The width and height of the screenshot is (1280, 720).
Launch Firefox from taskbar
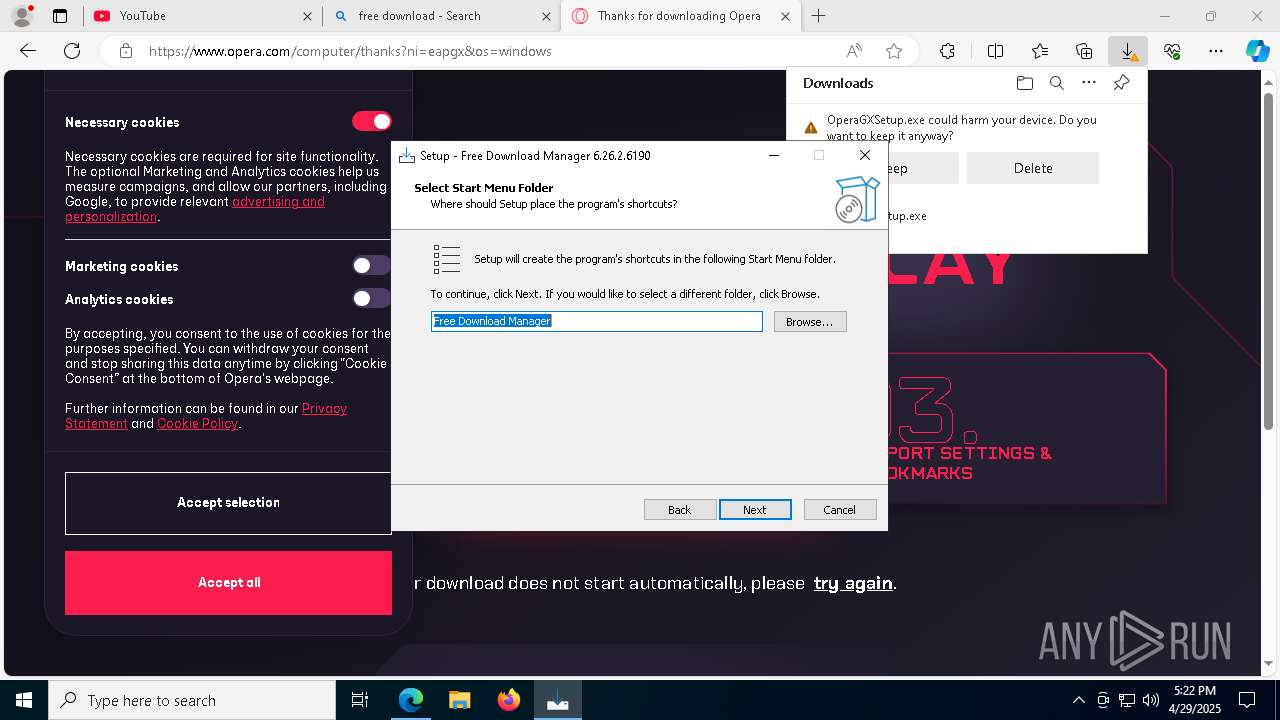click(x=508, y=700)
